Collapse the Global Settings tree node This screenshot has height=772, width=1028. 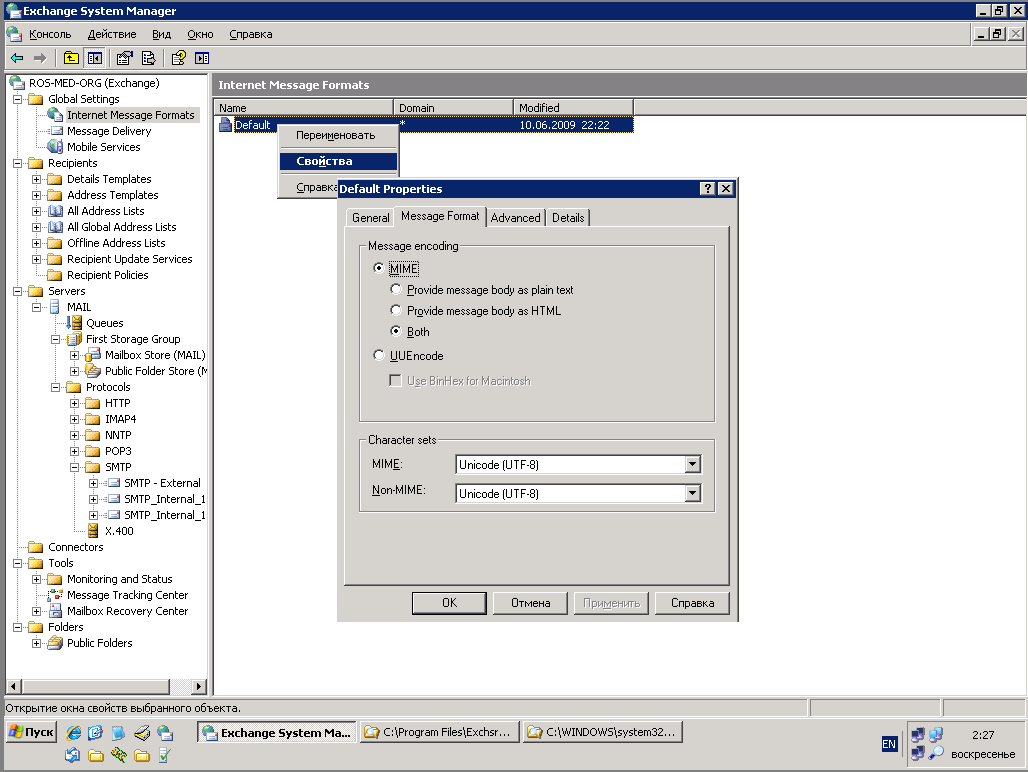tap(18, 99)
